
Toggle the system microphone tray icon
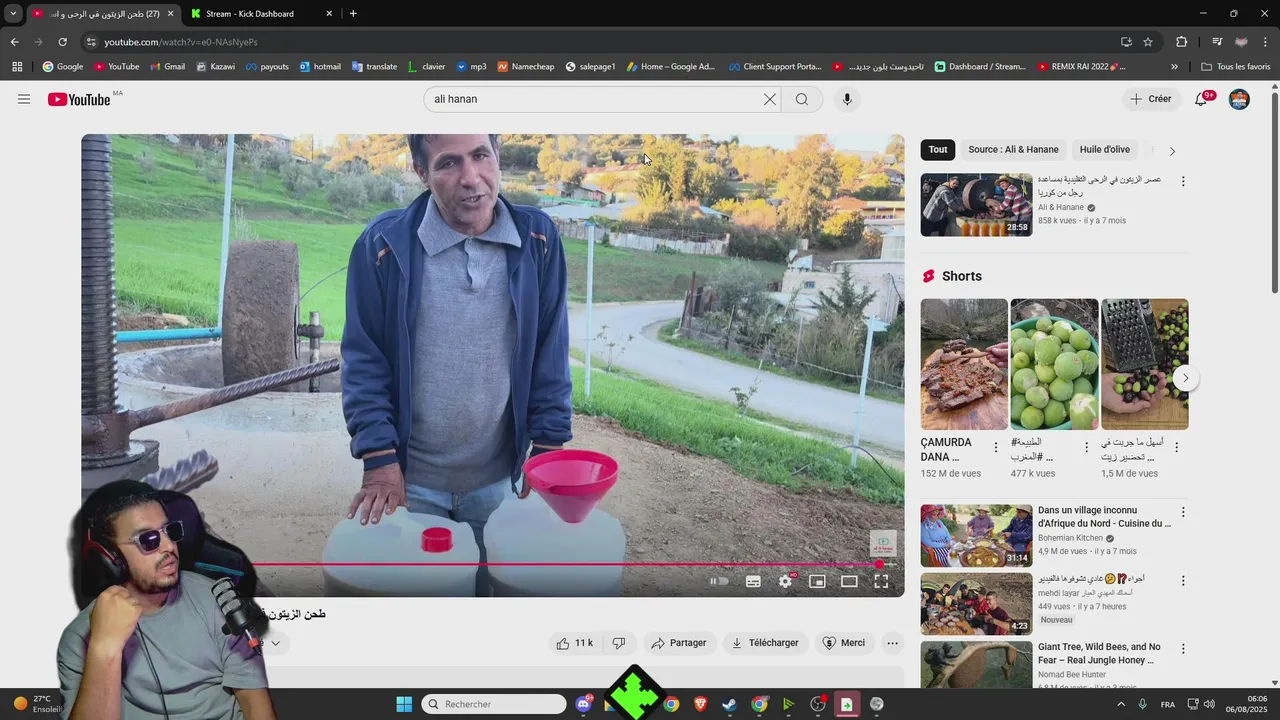tap(1142, 704)
